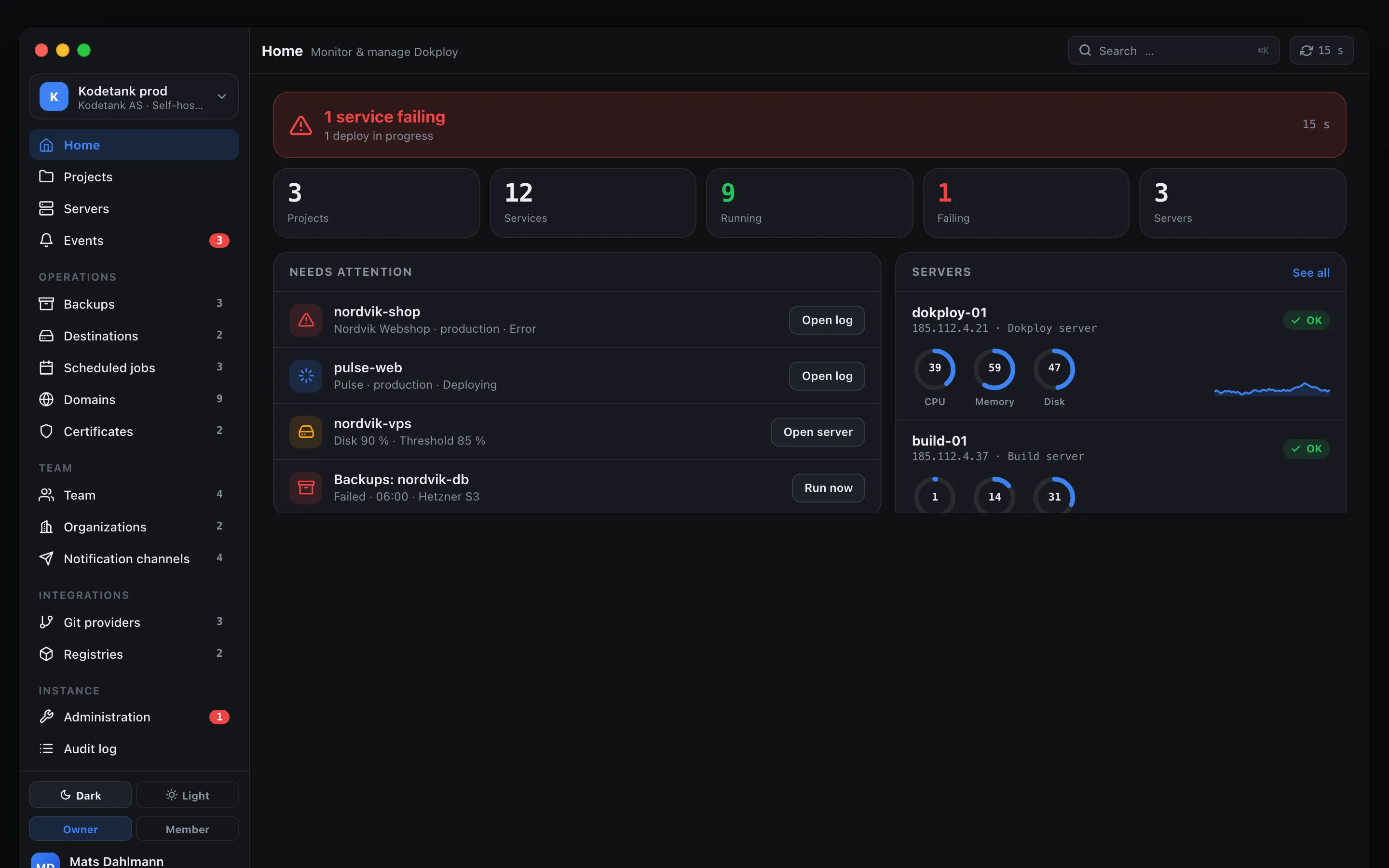Click the dokploy-01 CPU gauge
This screenshot has width=1389, height=868.
[934, 369]
